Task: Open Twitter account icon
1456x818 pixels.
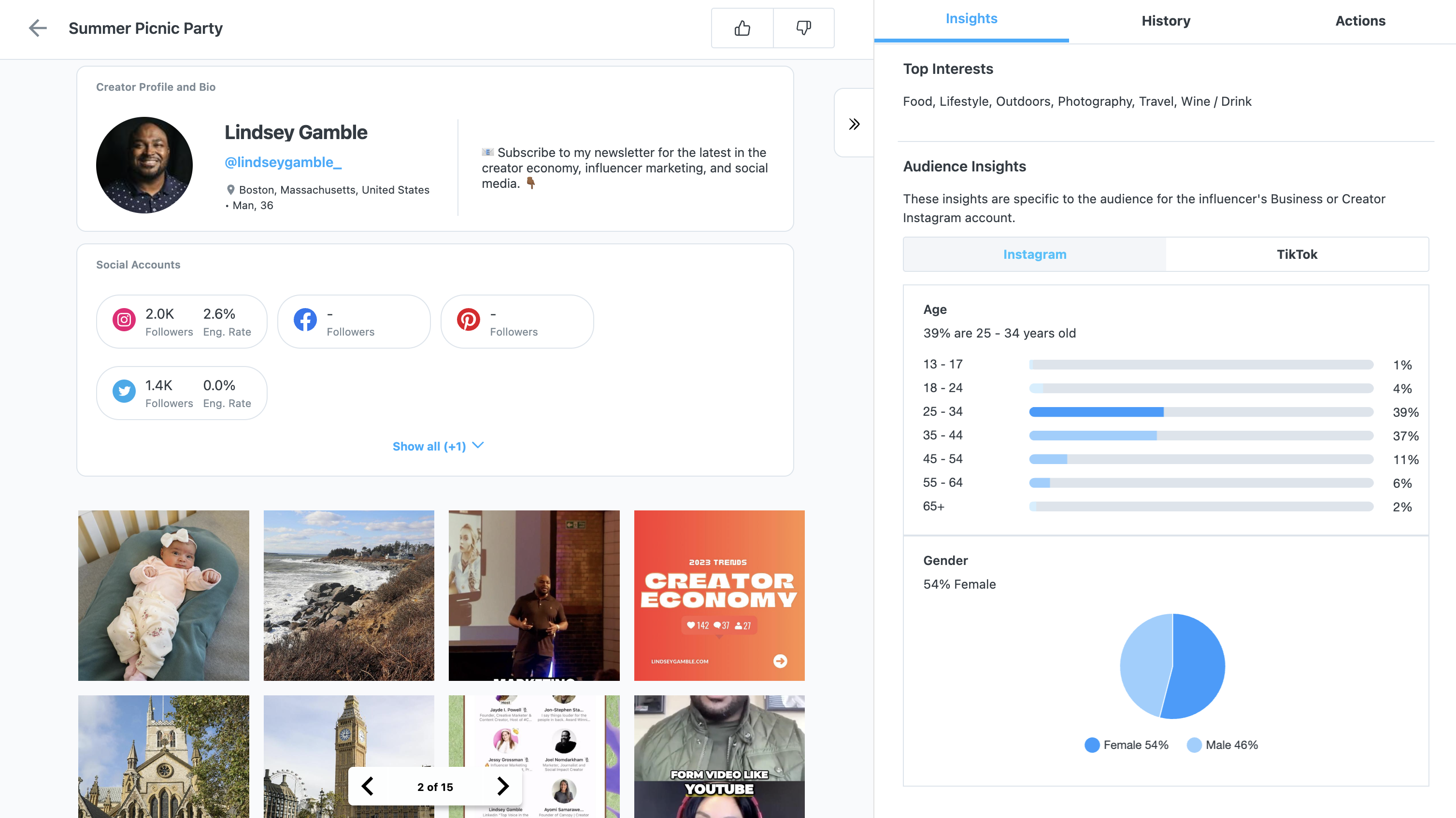Action: tap(124, 392)
